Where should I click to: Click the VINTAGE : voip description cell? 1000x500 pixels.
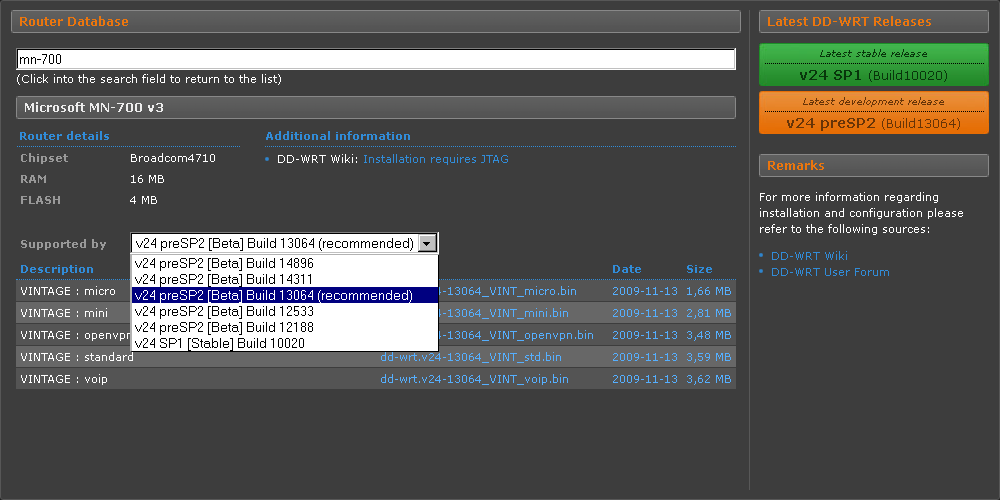[x=64, y=379]
